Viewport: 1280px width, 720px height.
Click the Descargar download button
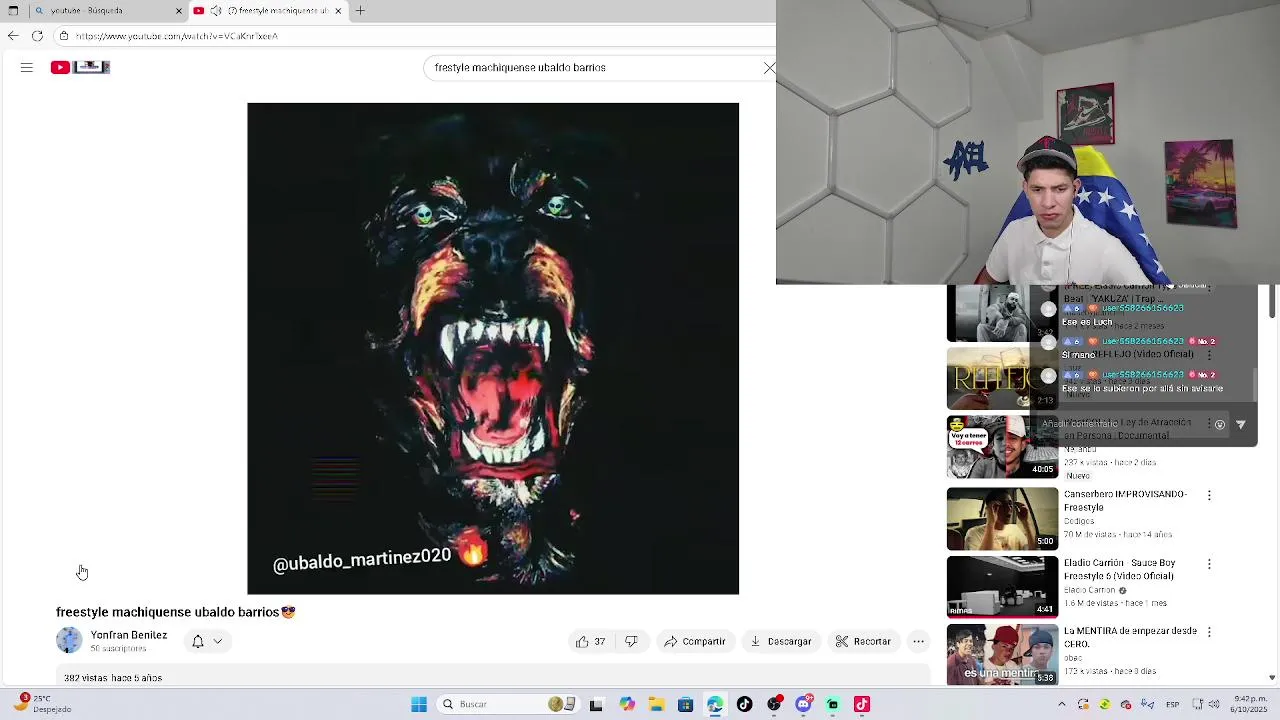tap(781, 642)
